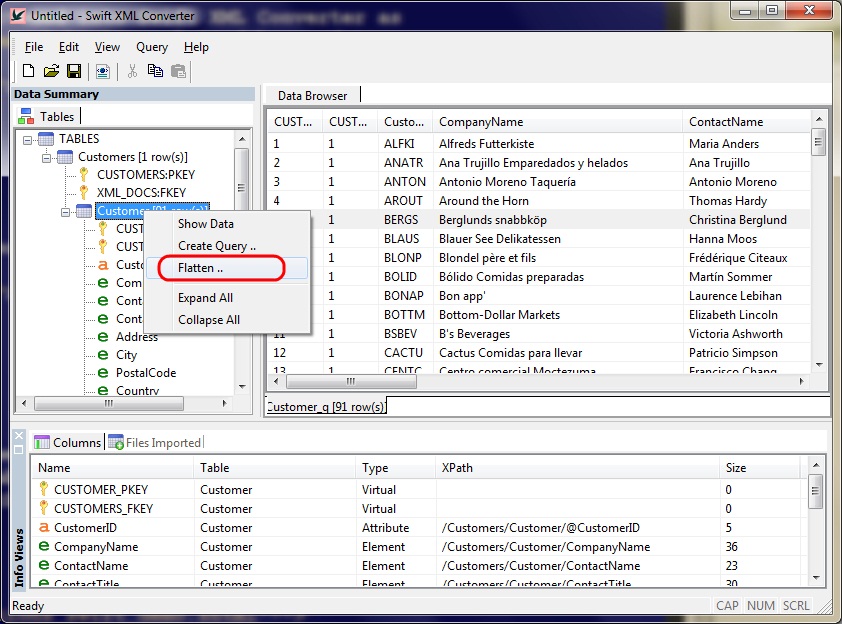Click the Cut scissors icon
Screen dimensions: 842x624
(132, 71)
